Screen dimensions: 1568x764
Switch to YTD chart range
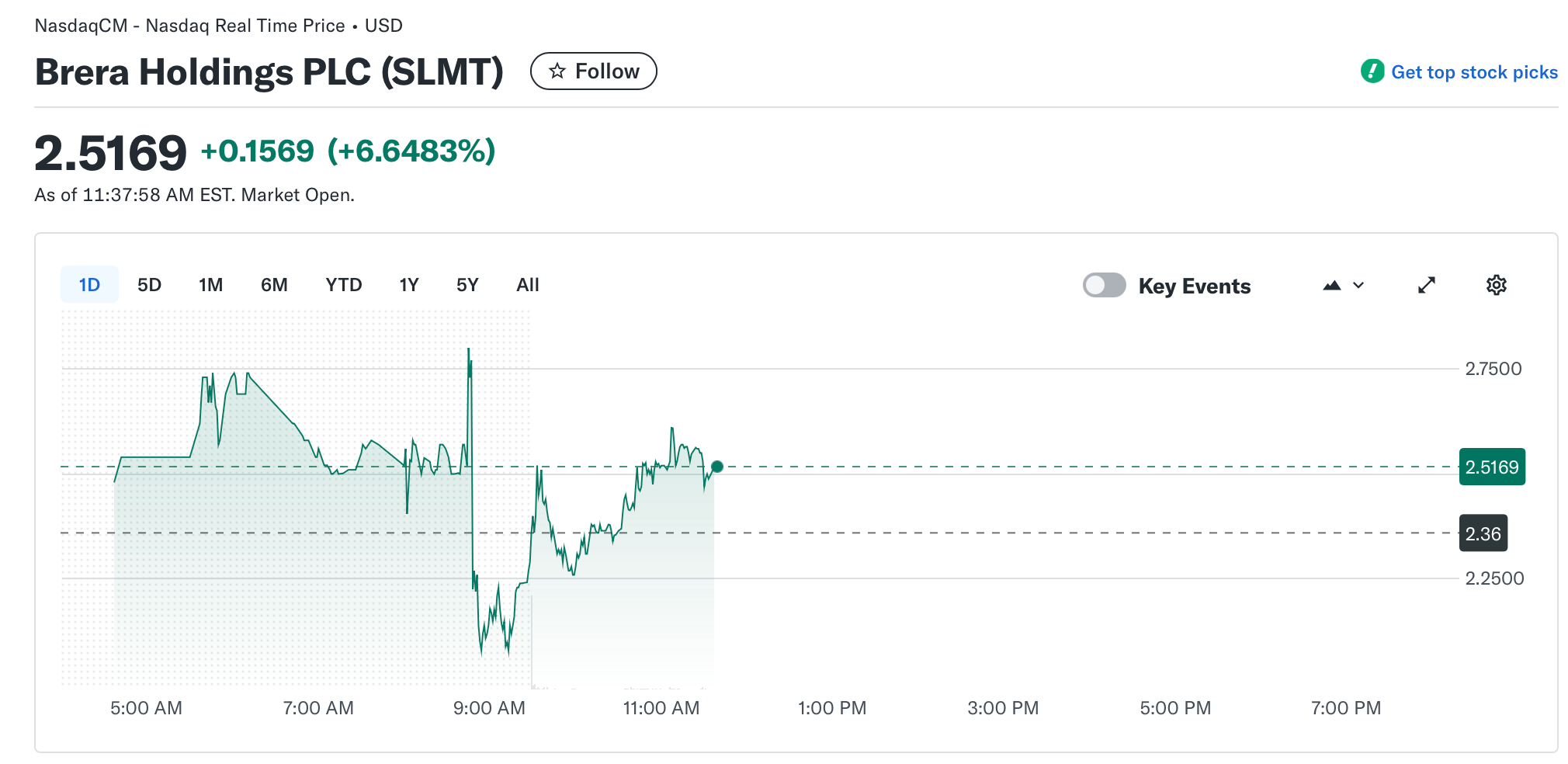click(x=342, y=284)
